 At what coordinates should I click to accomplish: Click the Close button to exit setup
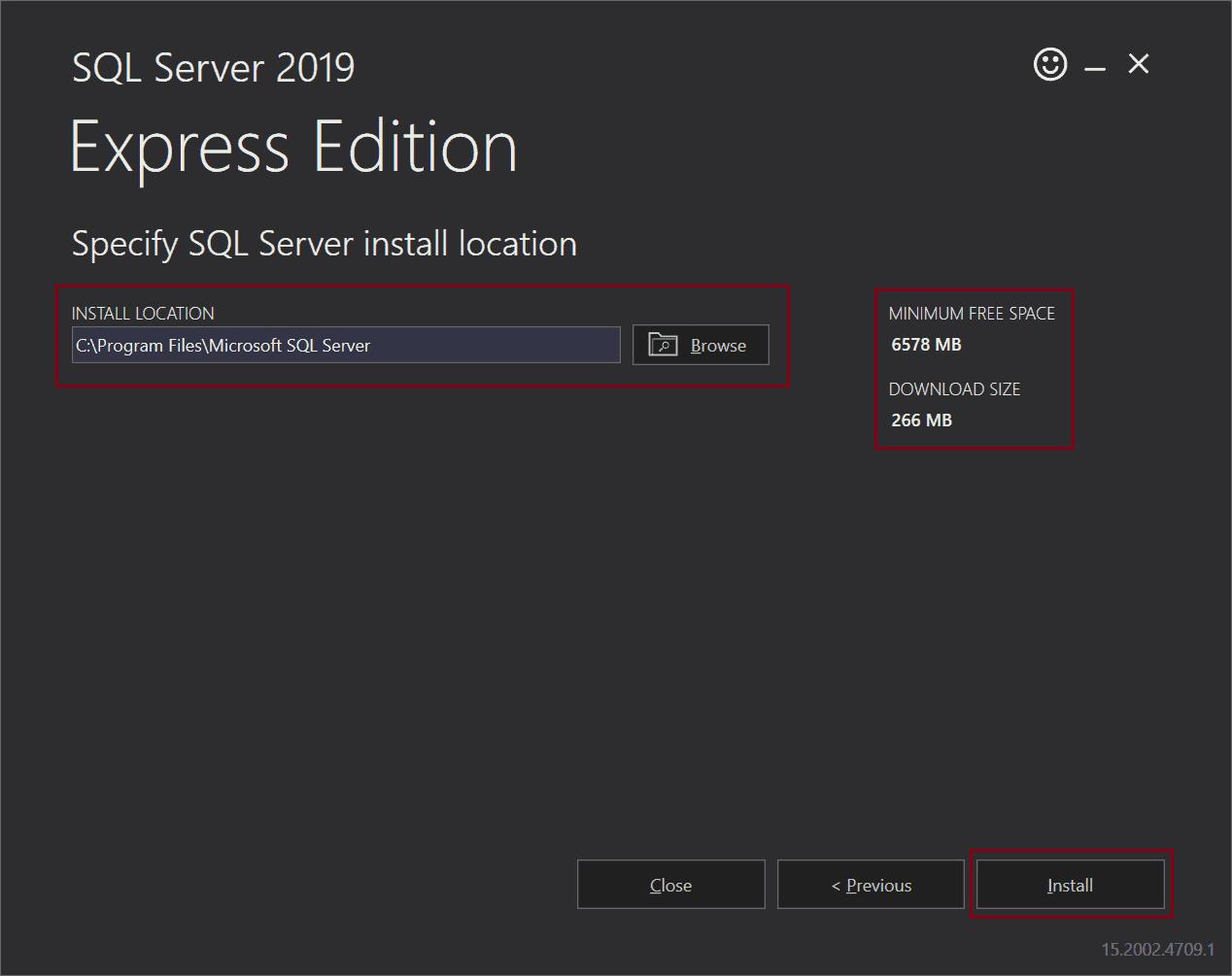670,885
